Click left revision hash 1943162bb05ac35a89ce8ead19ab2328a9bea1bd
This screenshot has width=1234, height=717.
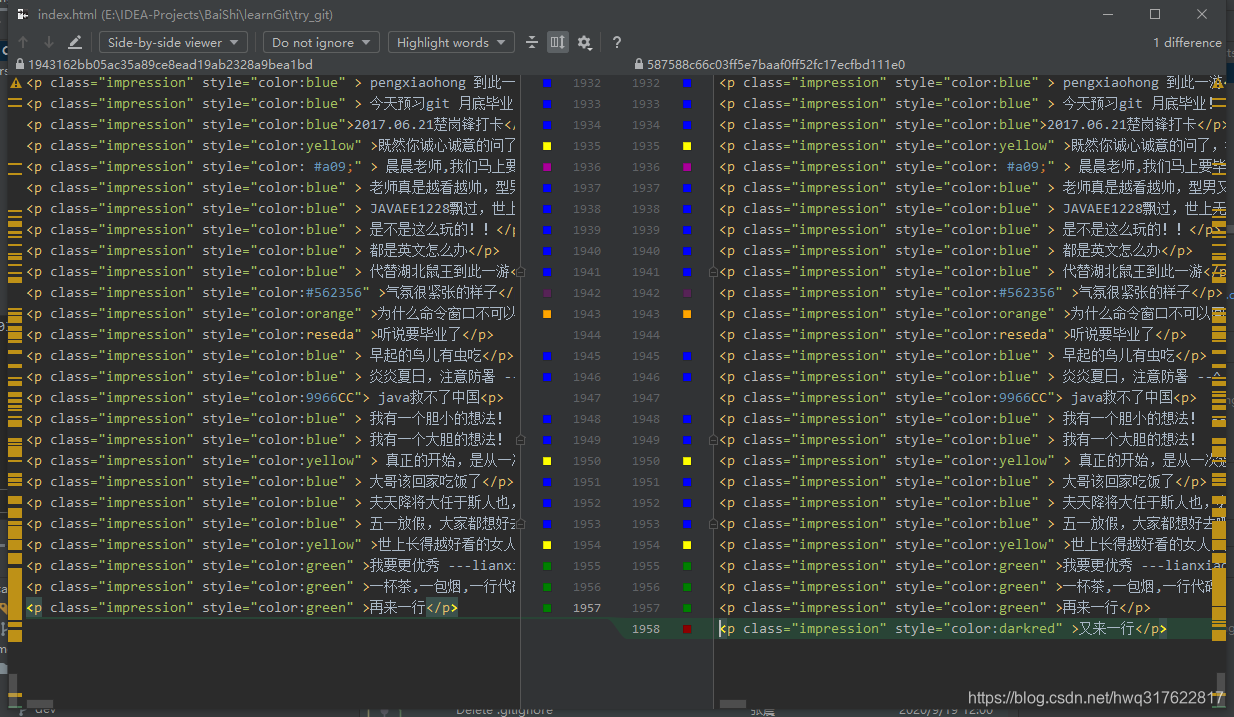172,65
